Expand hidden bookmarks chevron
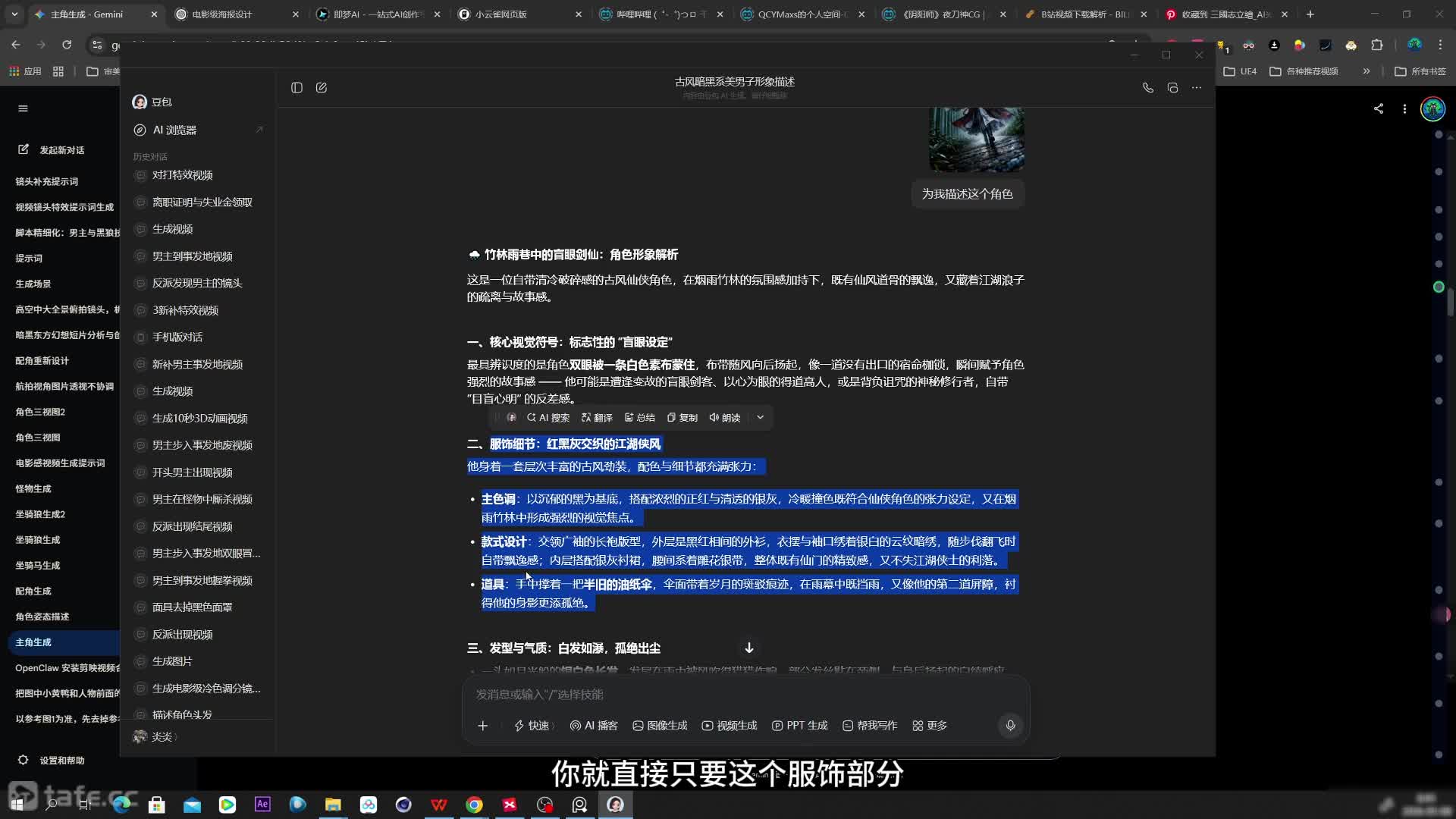Viewport: 1456px width, 819px height. tap(1367, 71)
